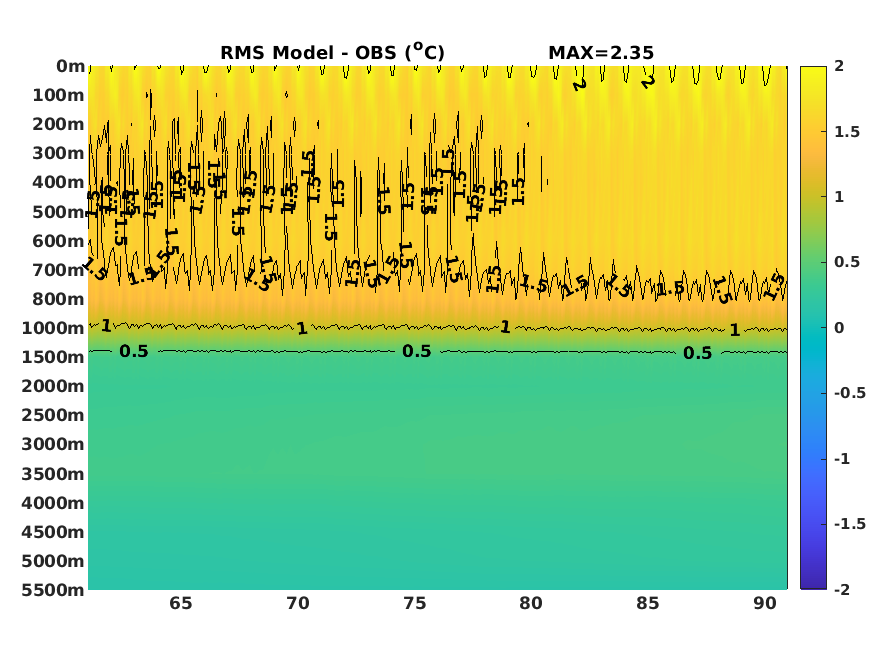
Task: Click the x-axis tick label '70'
Action: [298, 604]
